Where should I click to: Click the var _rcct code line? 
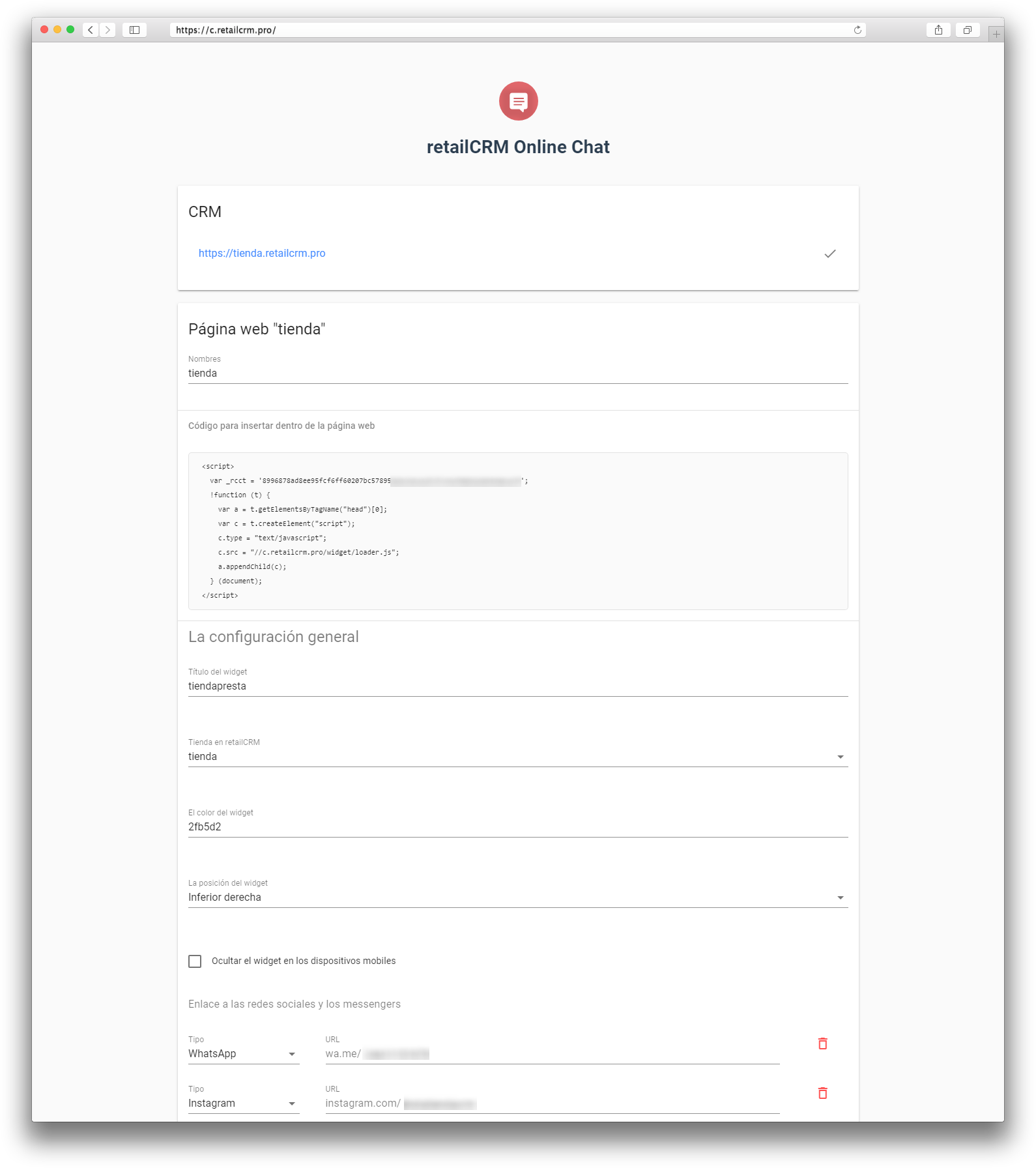pos(369,480)
